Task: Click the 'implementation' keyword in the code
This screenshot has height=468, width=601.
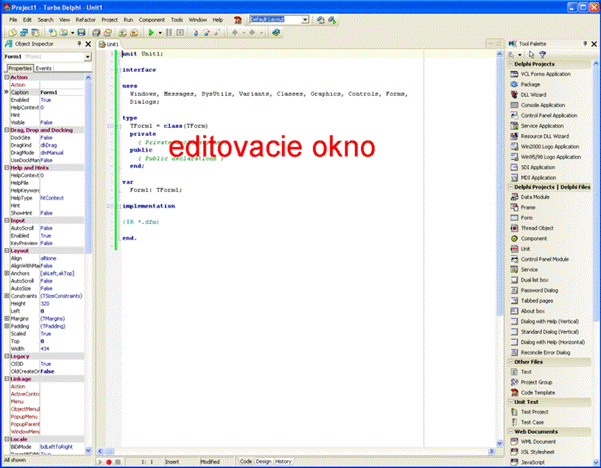Action: [149, 206]
